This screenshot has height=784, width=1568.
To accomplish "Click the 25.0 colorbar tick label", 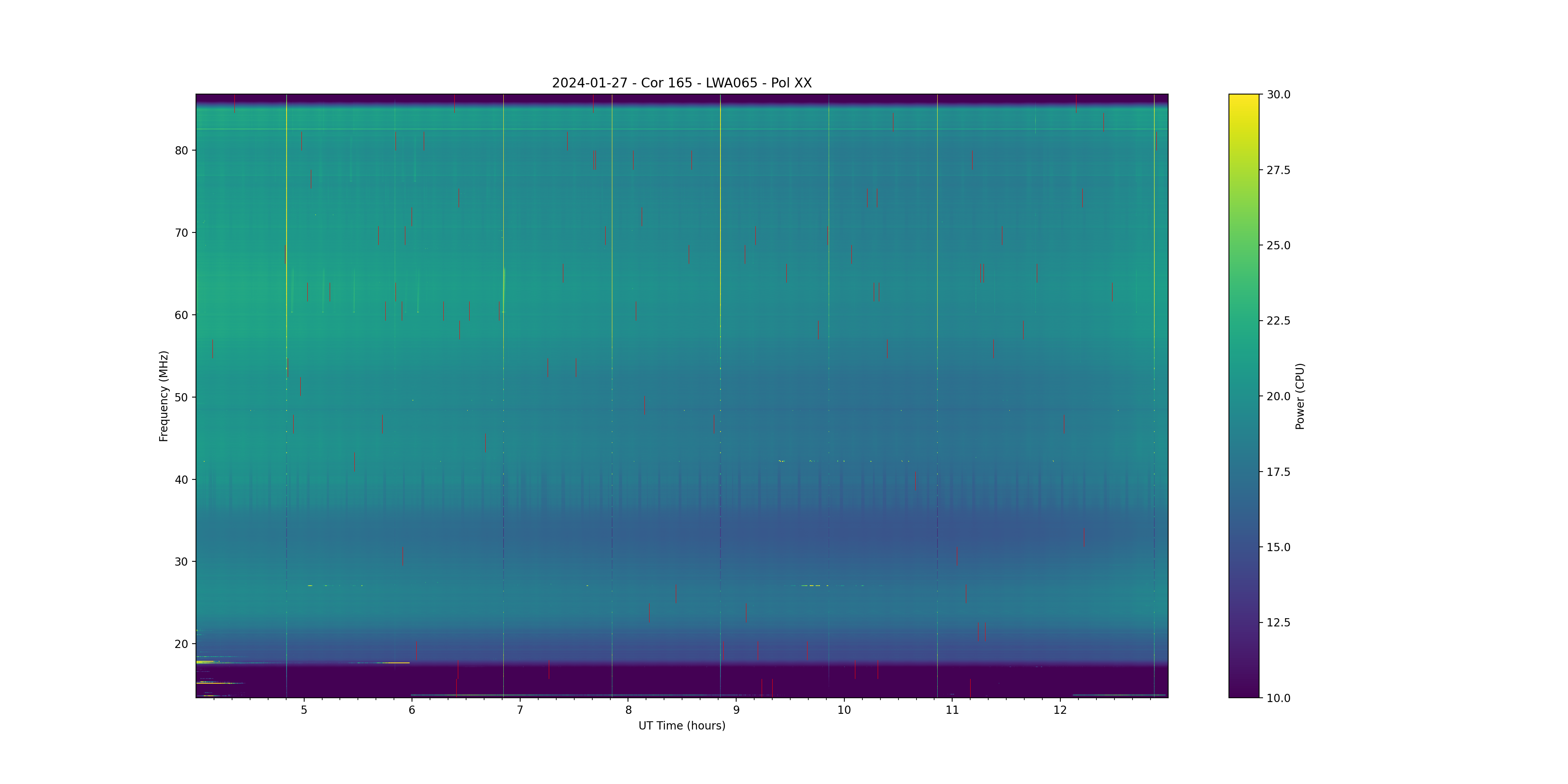I will tap(1278, 245).
